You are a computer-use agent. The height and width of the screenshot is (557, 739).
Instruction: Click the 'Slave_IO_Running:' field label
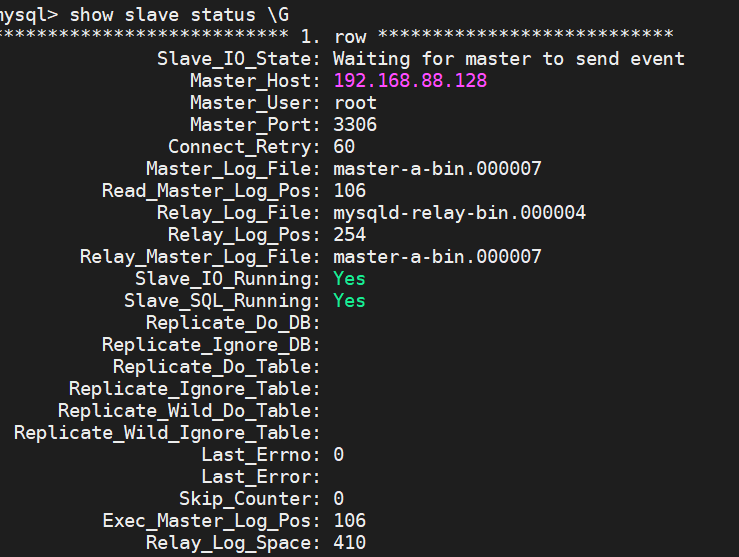(x=228, y=279)
